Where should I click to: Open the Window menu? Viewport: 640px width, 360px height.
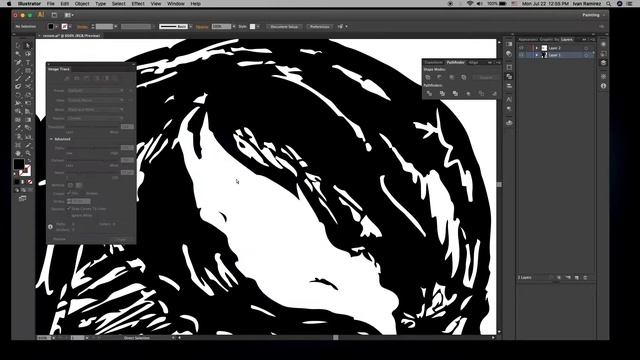[176, 4]
